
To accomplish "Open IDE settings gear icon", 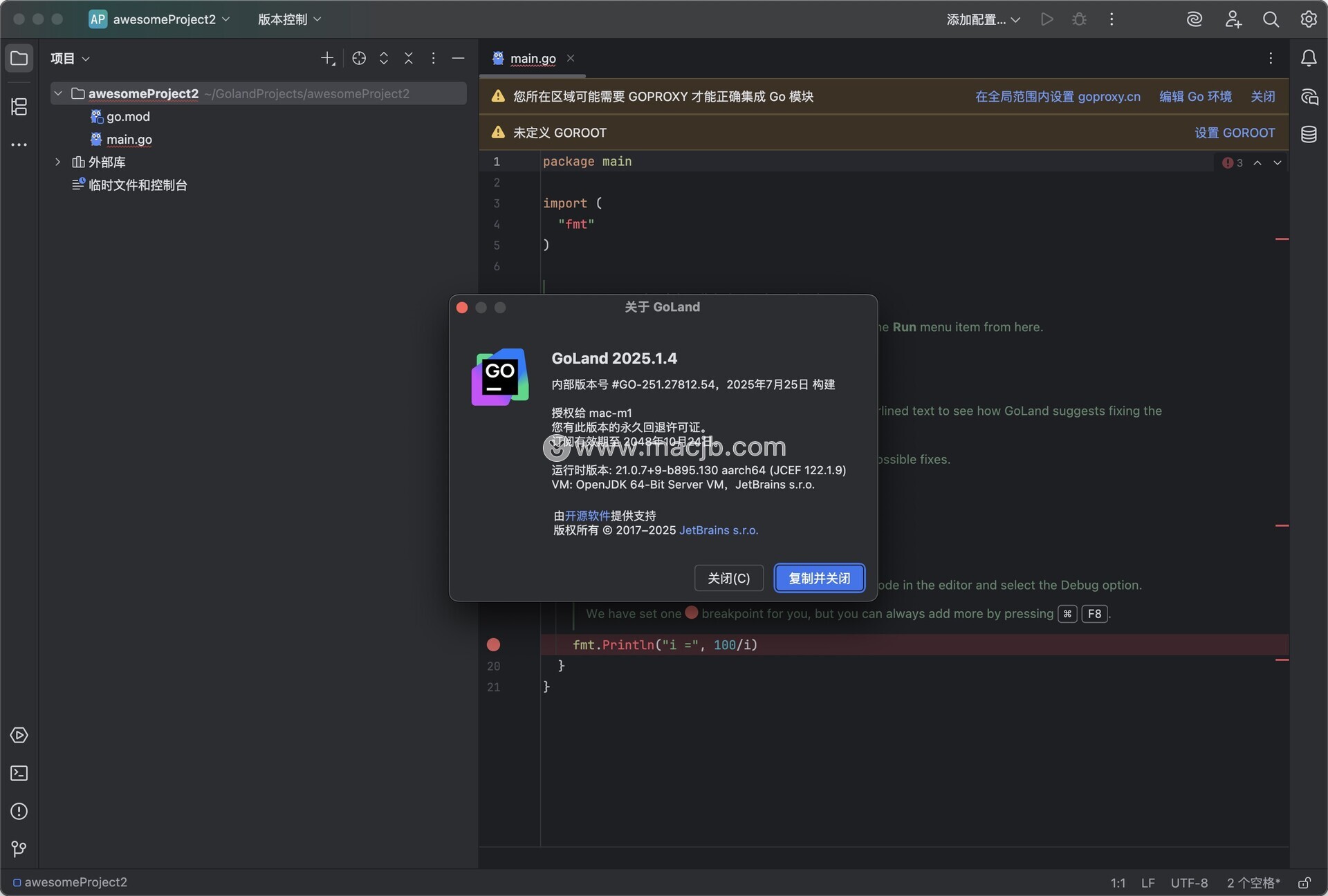I will (1309, 19).
